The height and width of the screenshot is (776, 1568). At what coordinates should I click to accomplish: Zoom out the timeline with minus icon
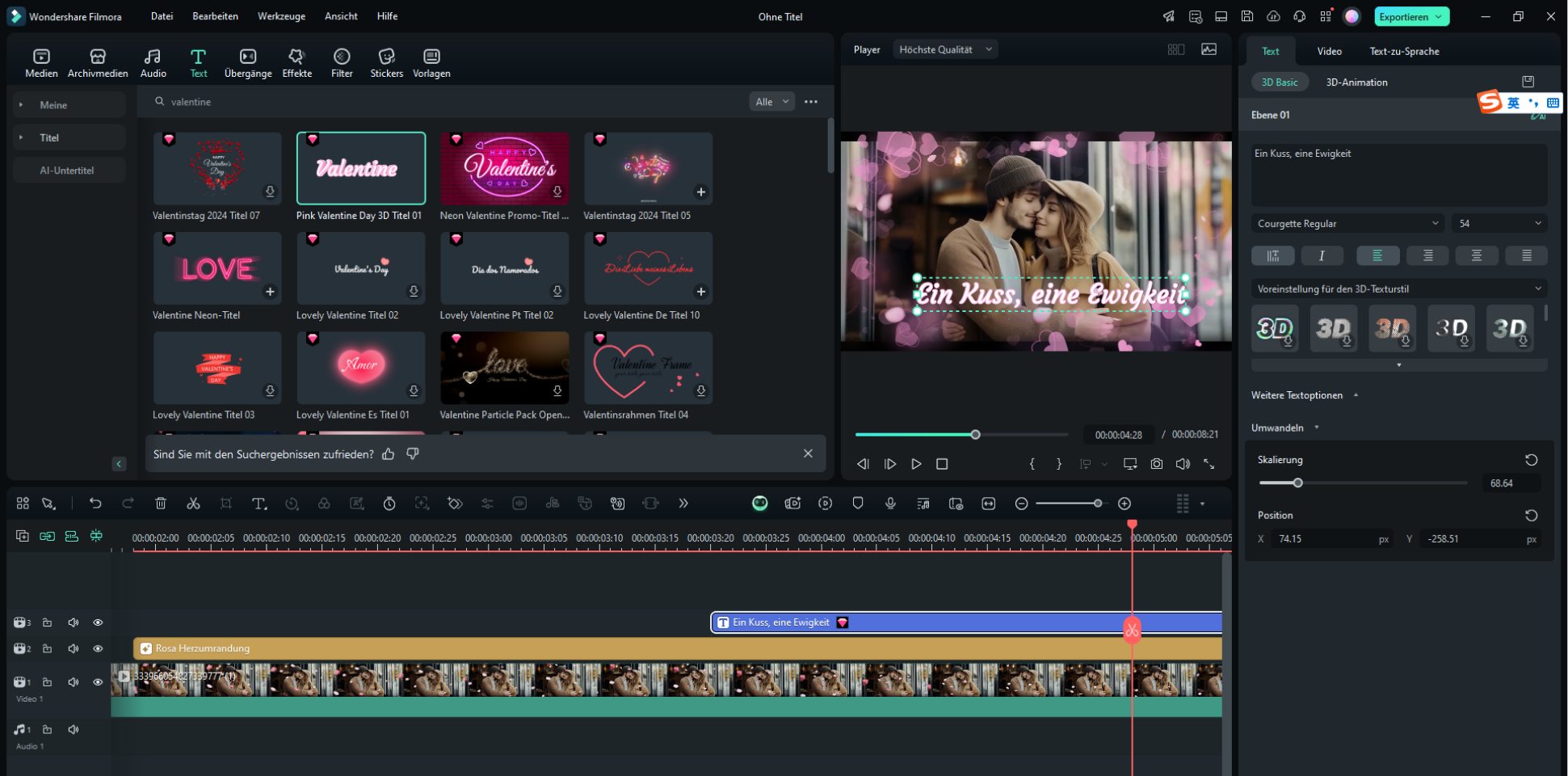1021,504
